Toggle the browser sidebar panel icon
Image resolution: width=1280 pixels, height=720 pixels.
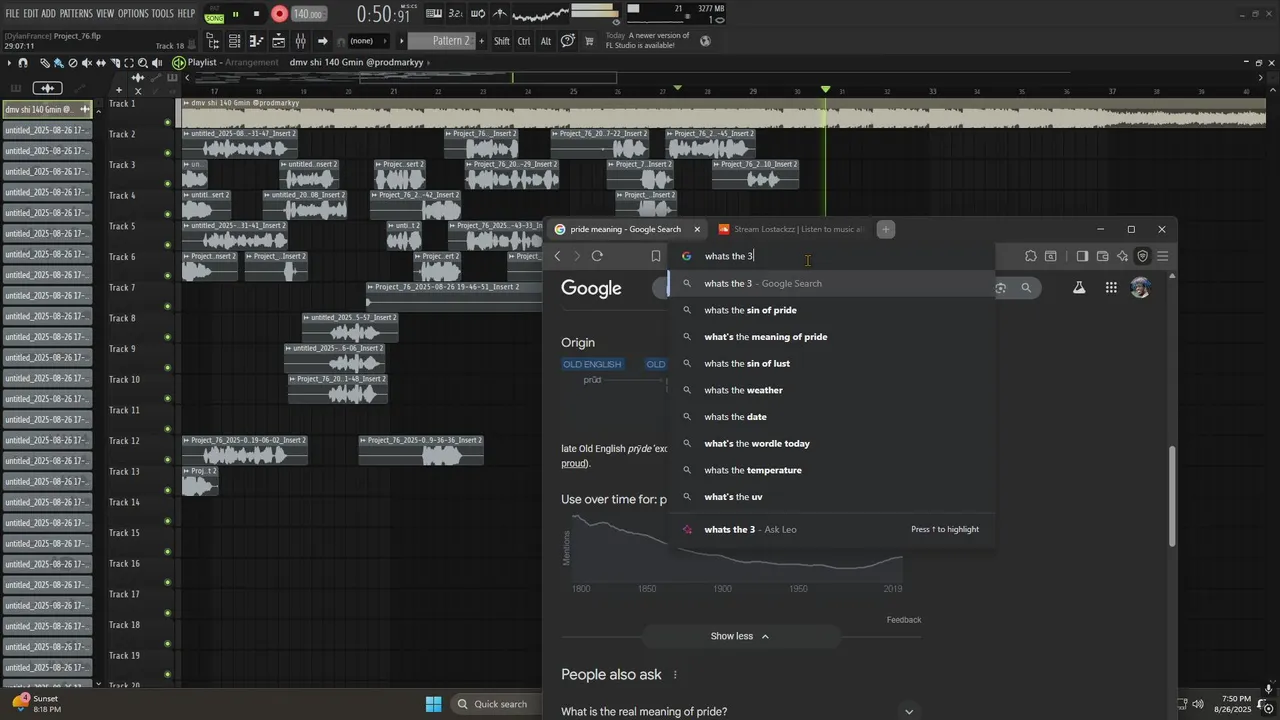point(1082,256)
